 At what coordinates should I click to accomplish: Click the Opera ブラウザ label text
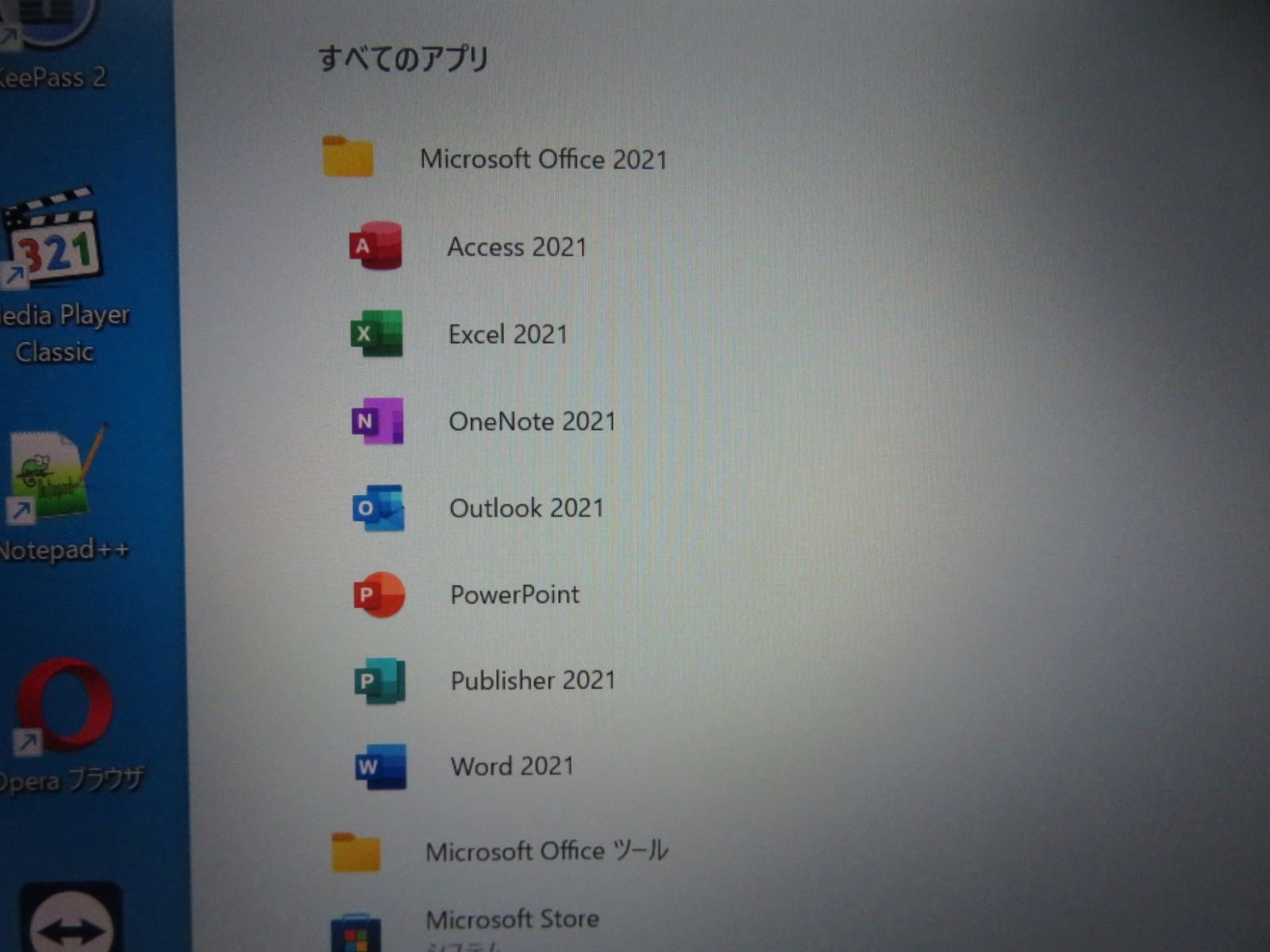click(x=71, y=779)
